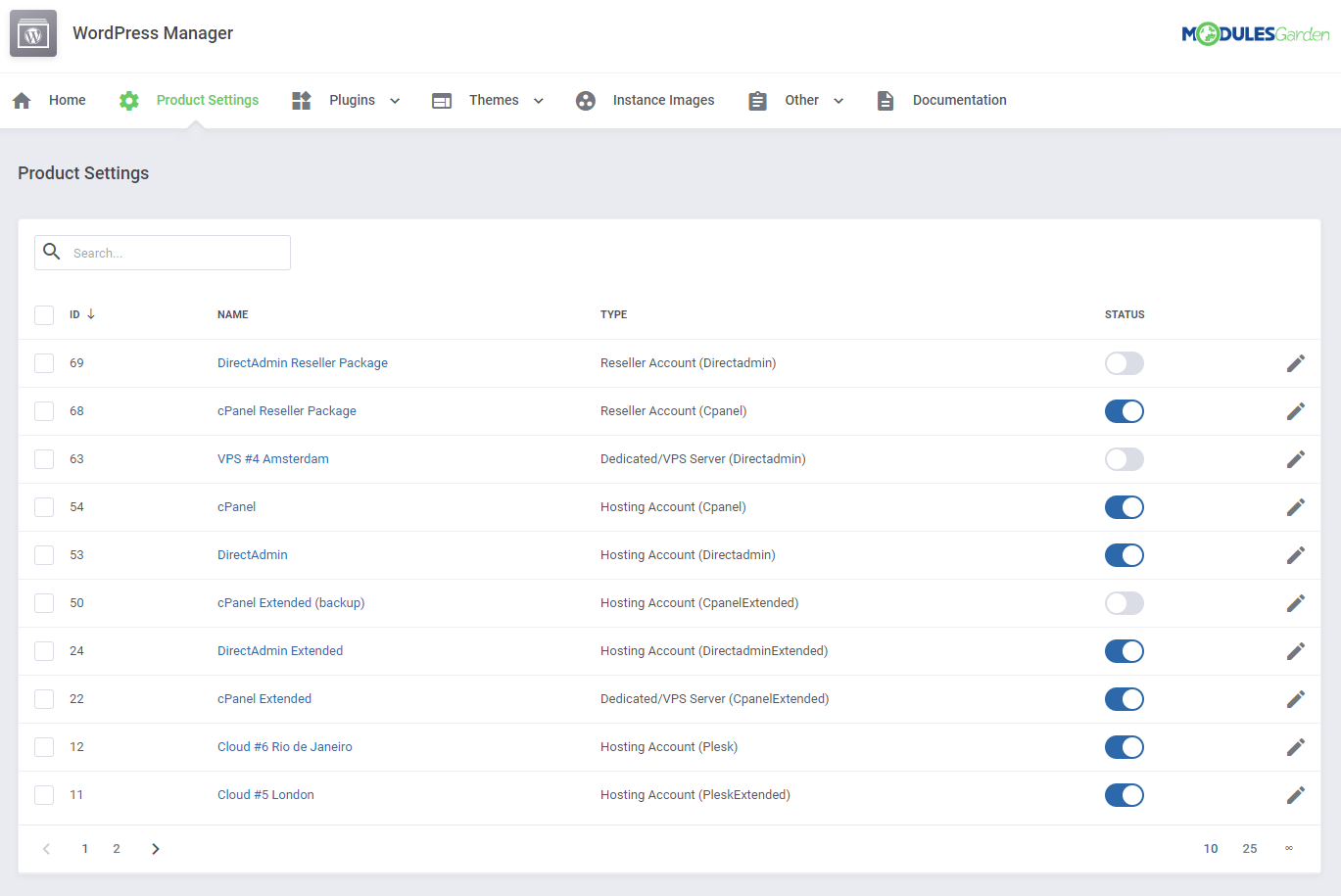Viewport: 1341px width, 896px height.
Task: Expand the Other menu dropdown
Action: click(838, 100)
